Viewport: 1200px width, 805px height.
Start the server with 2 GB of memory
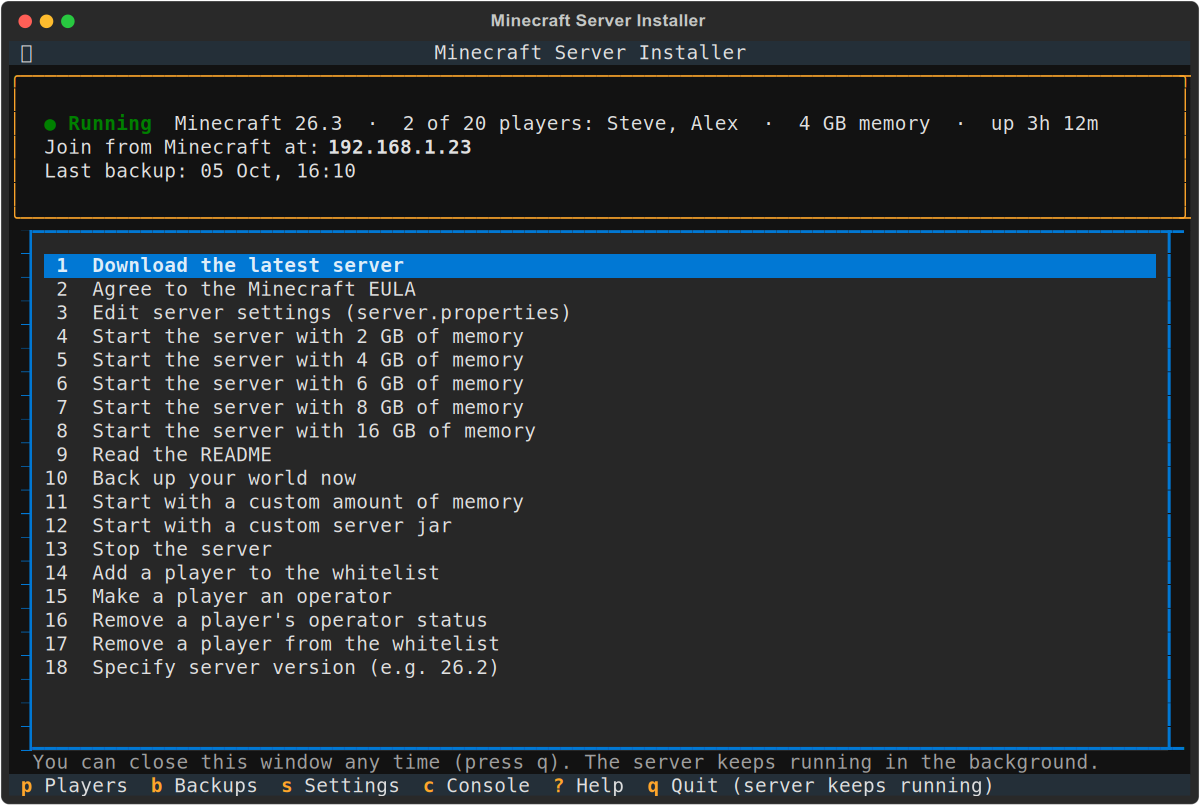click(600, 337)
